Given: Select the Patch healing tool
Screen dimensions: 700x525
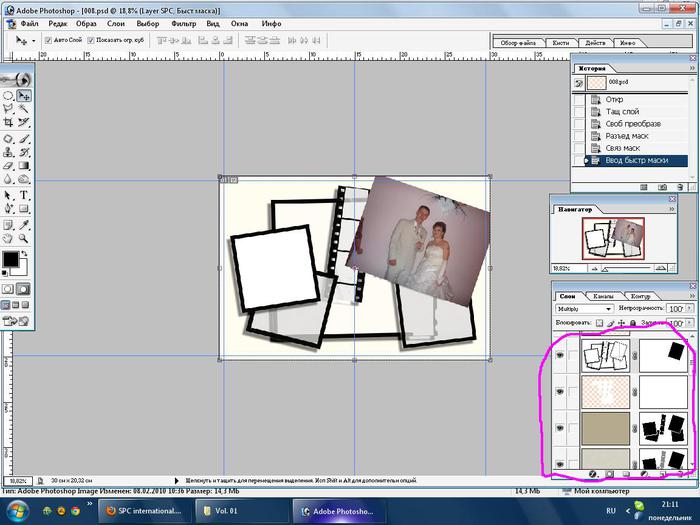Looking at the screenshot, I should 8,139.
